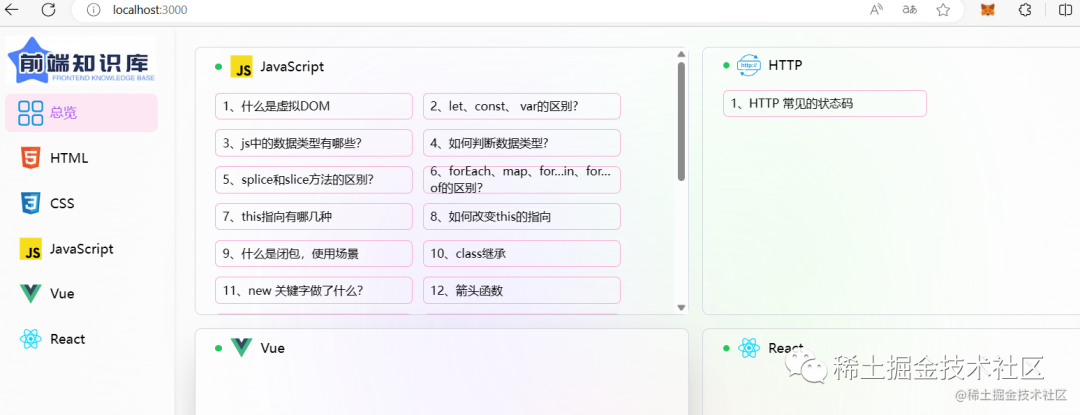The height and width of the screenshot is (415, 1080).
Task: Reload the page with the refresh icon
Action: click(48, 10)
